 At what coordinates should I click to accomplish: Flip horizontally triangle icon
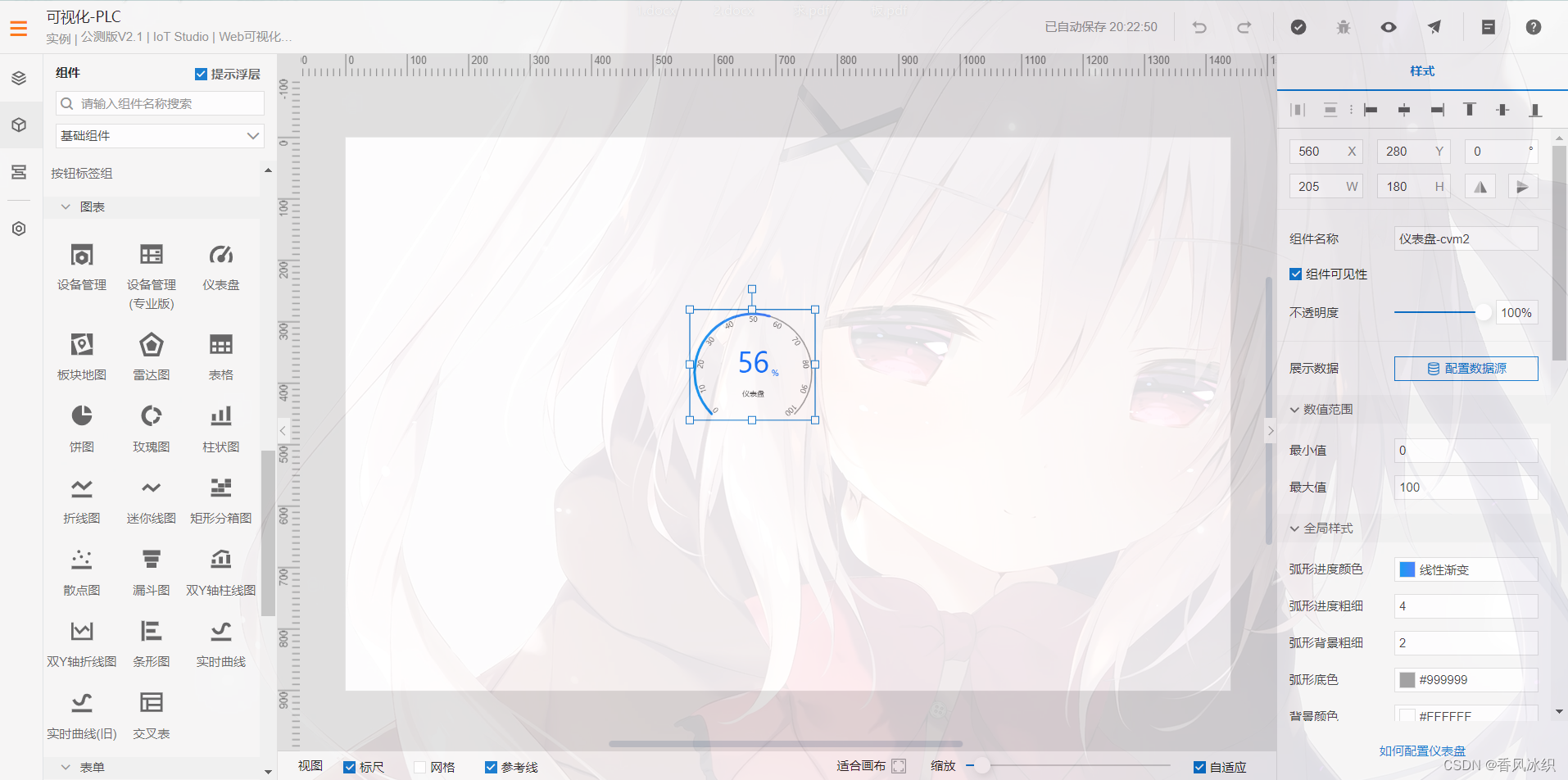(1480, 187)
